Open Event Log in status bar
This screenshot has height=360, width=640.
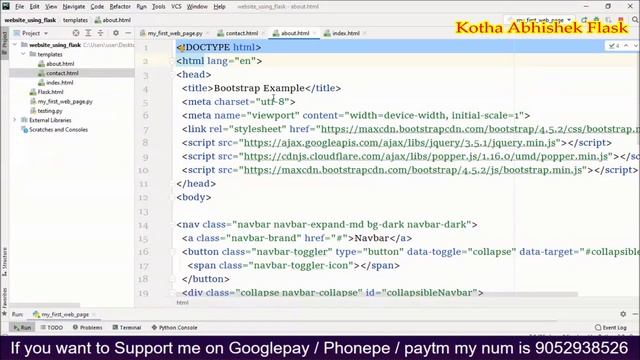611,327
